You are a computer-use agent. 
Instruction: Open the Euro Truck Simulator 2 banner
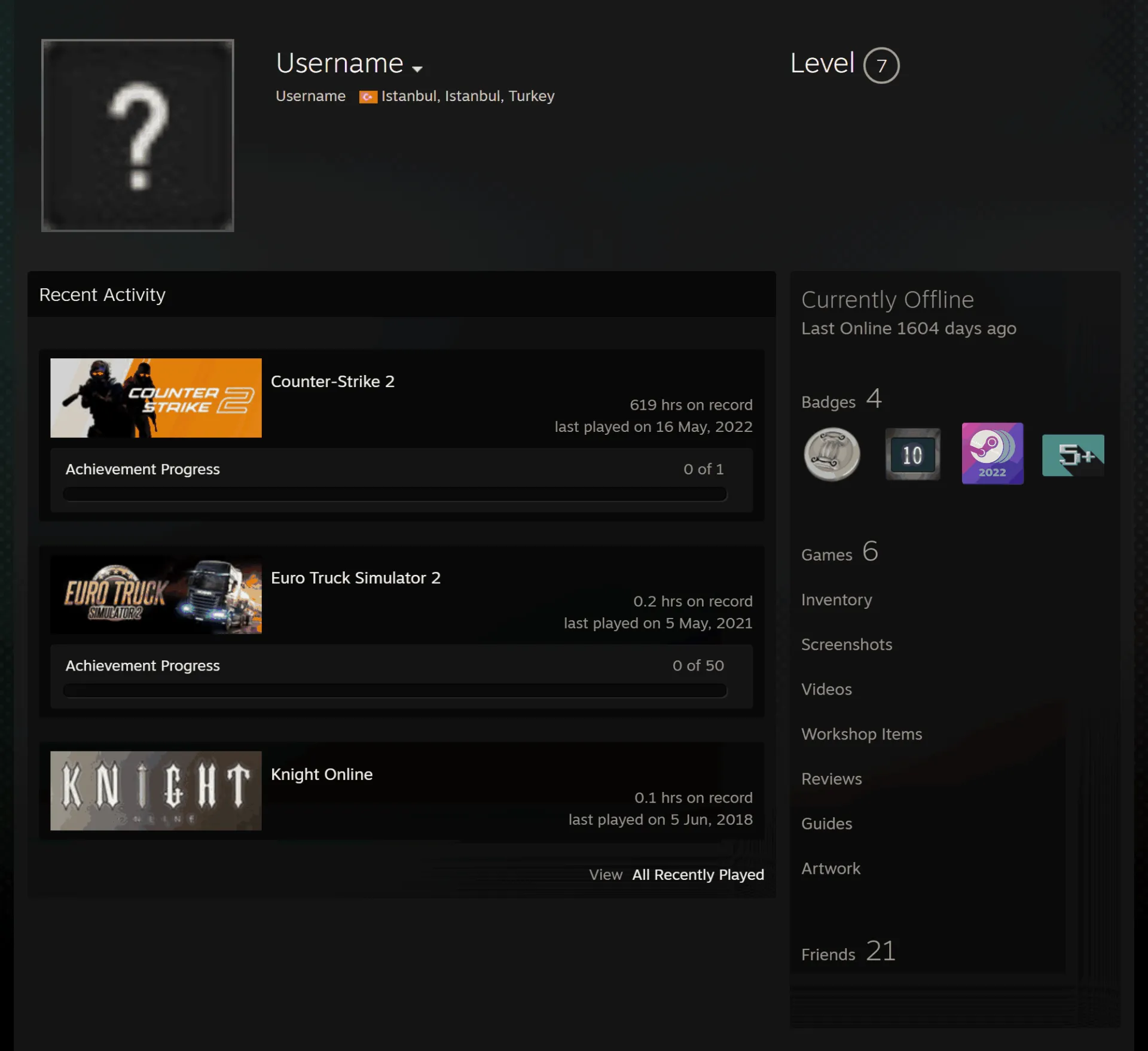156,594
